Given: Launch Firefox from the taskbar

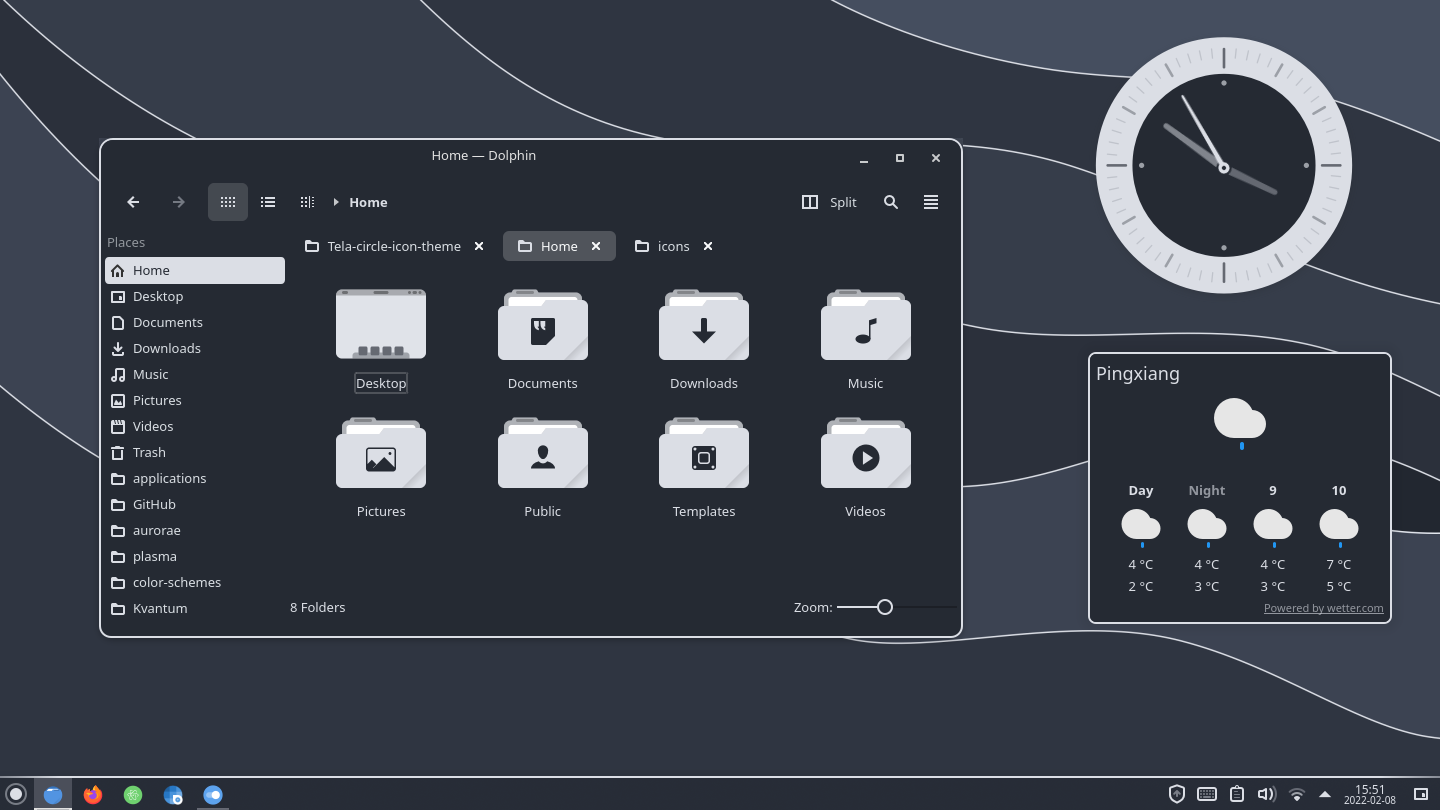Looking at the screenshot, I should coord(93,794).
